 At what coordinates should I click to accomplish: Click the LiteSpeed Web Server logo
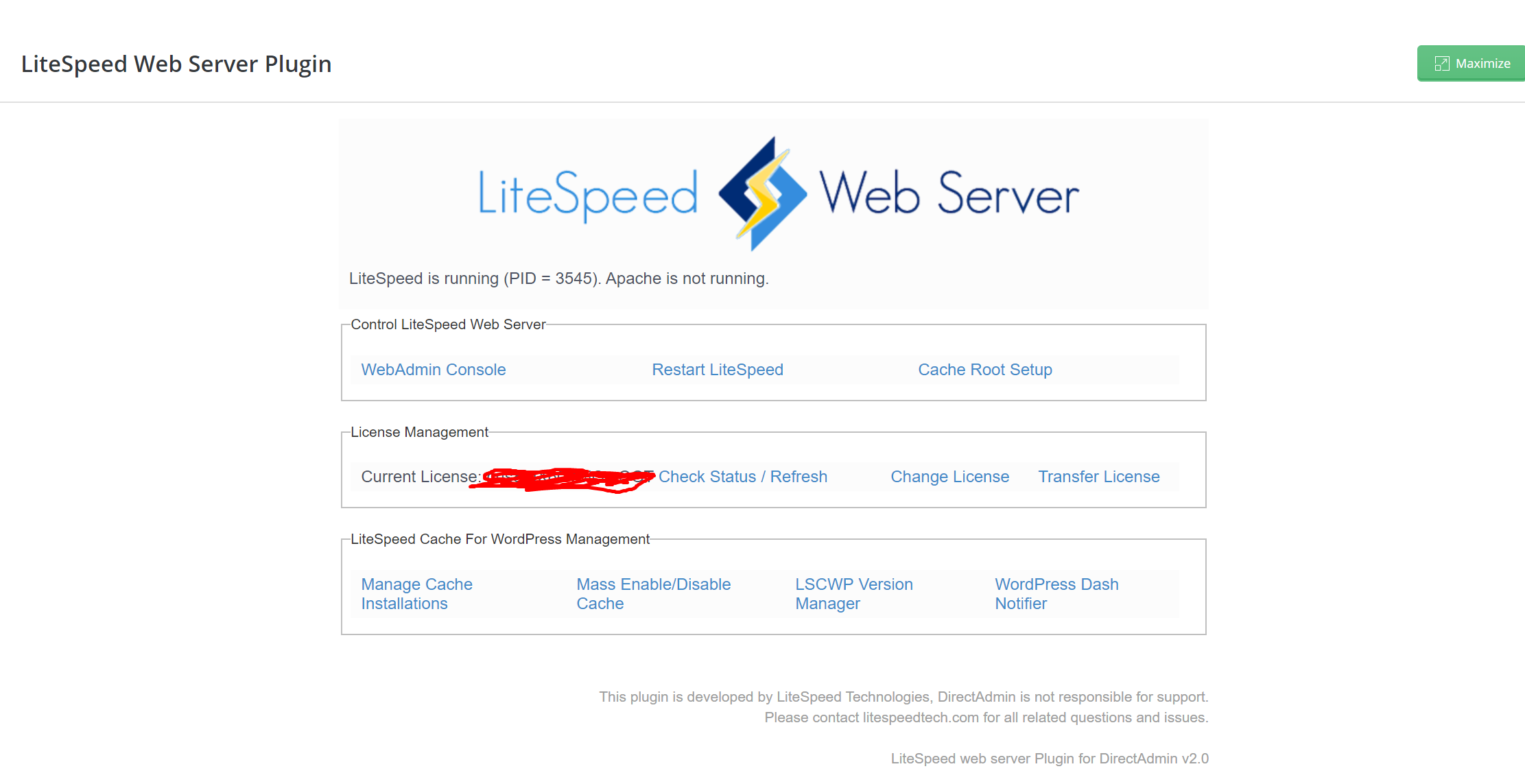point(777,193)
